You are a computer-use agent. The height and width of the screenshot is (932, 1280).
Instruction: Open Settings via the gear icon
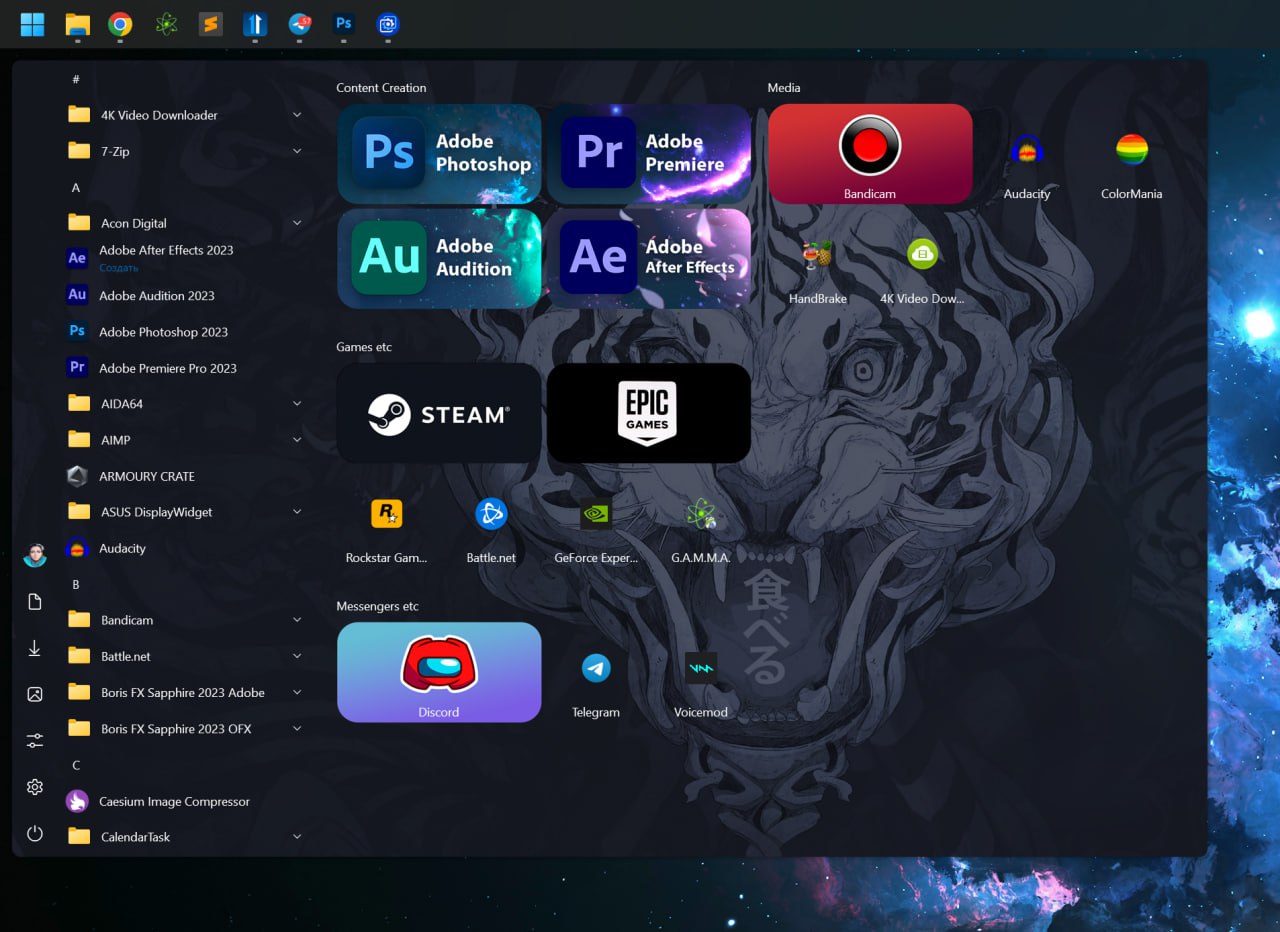coord(35,787)
